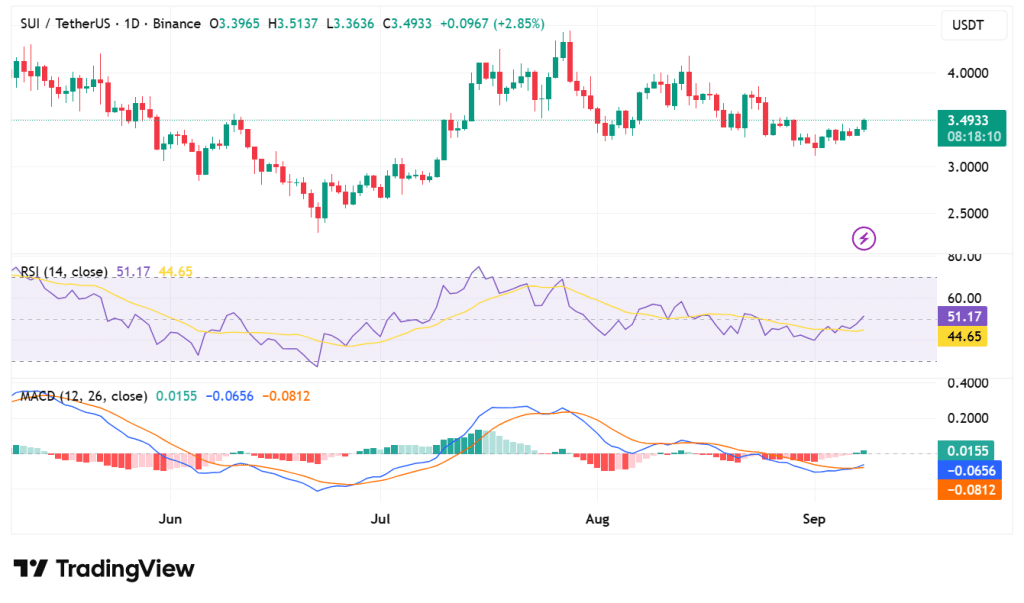
Task: Click the TradingView brand text
Action: 125,569
